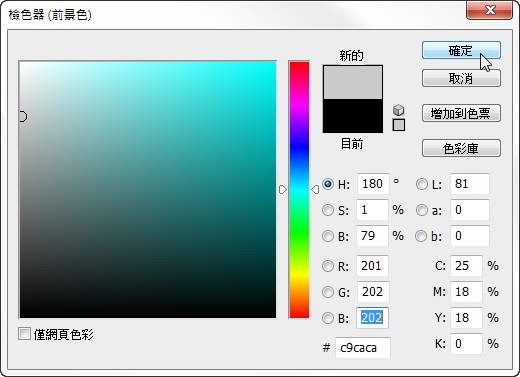Close the color picker dialog
The image size is (520, 377).
tap(489, 10)
